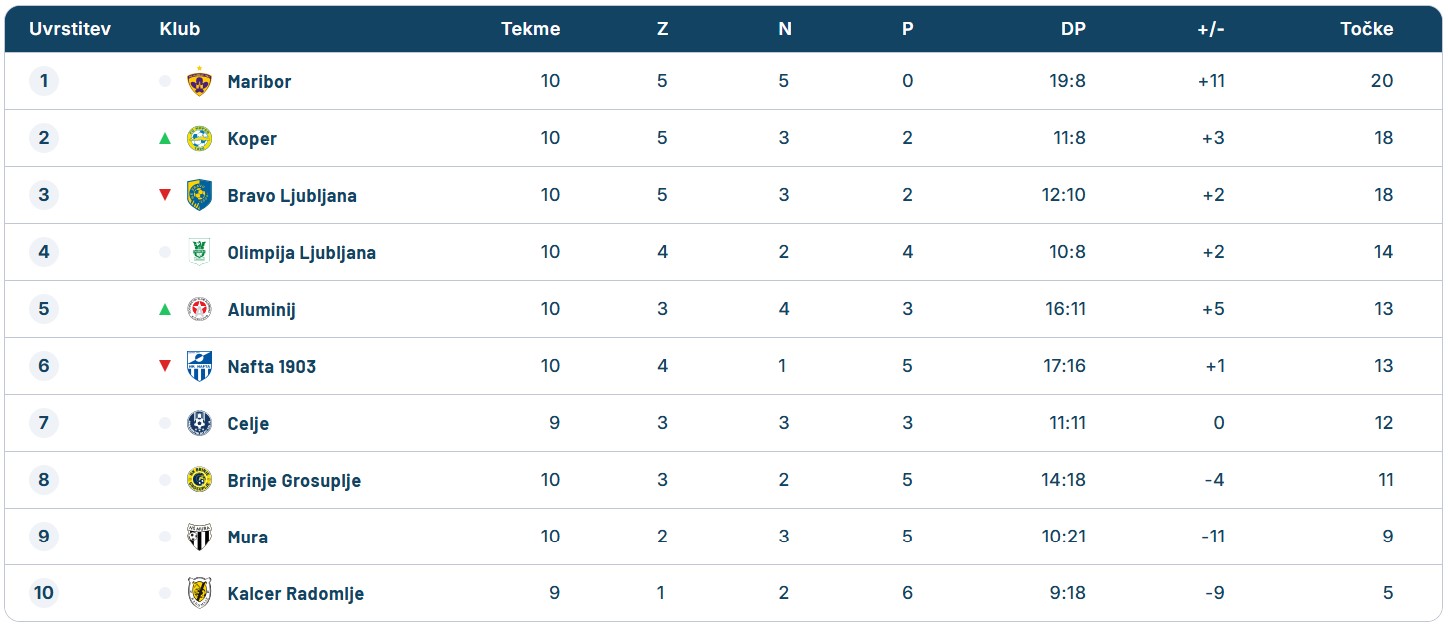Image resolution: width=1448 pixels, height=630 pixels.
Task: Click green up arrow beside Aluminij
Action: [165, 309]
